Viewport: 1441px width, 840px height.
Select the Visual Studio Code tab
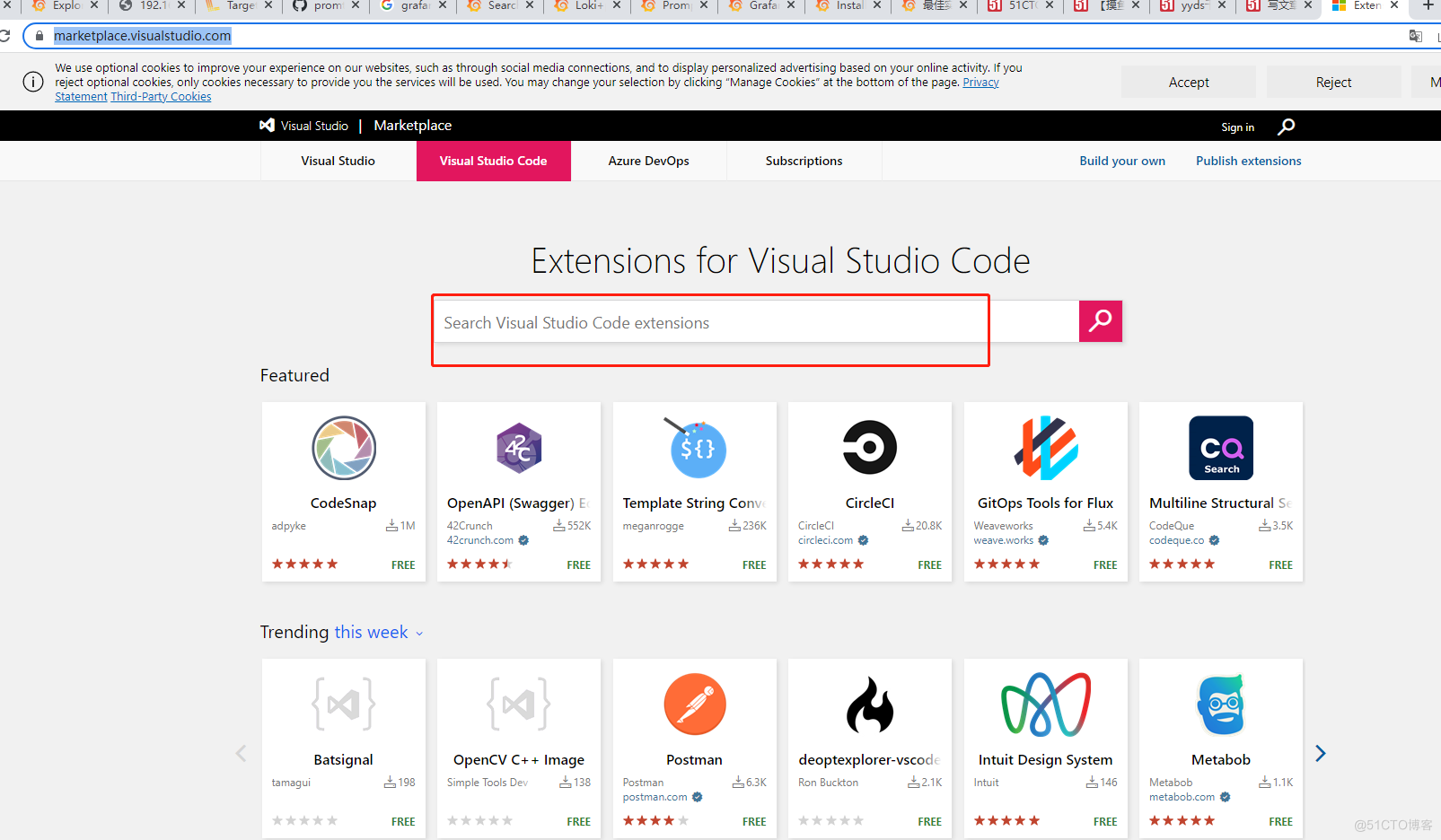point(494,162)
